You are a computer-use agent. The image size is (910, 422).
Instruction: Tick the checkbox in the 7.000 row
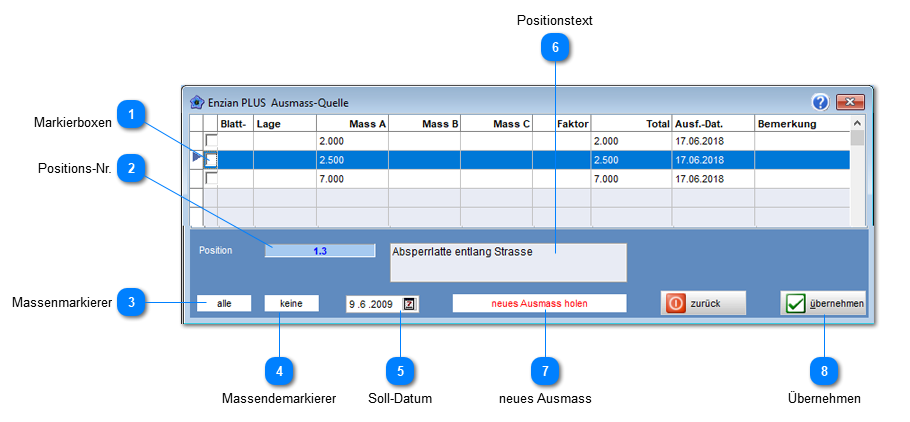click(x=211, y=179)
